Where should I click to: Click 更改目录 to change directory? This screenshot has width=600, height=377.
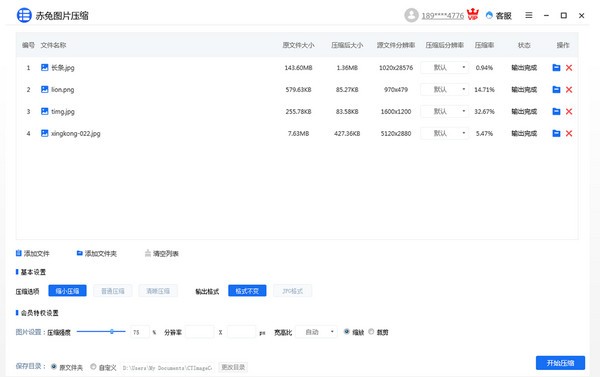click(x=233, y=367)
